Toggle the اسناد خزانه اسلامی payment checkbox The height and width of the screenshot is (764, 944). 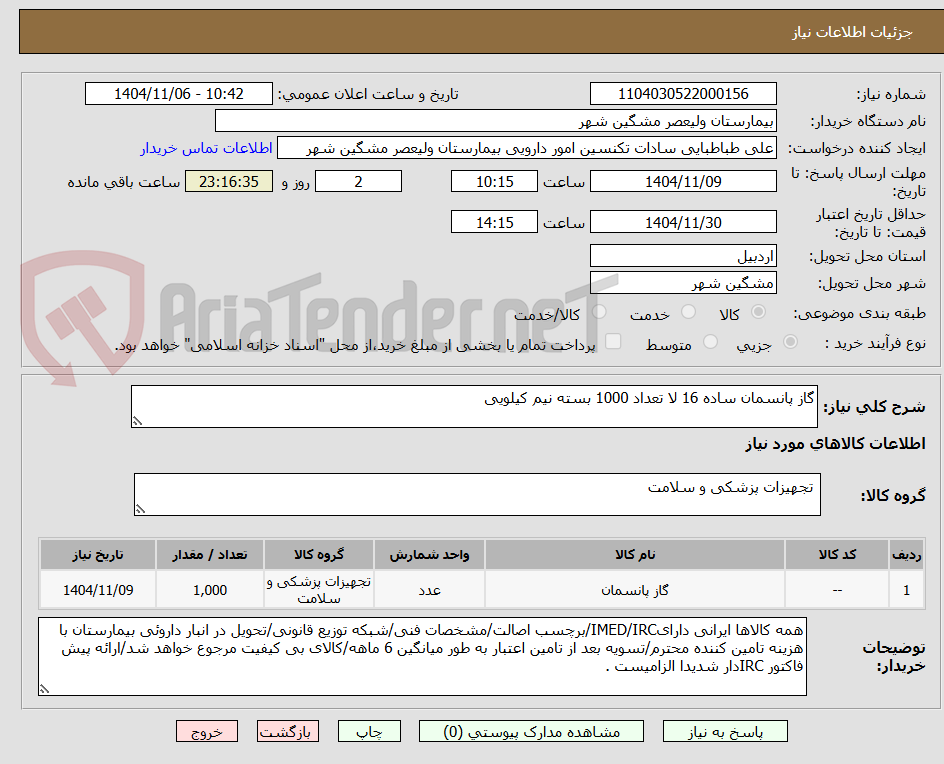point(613,341)
